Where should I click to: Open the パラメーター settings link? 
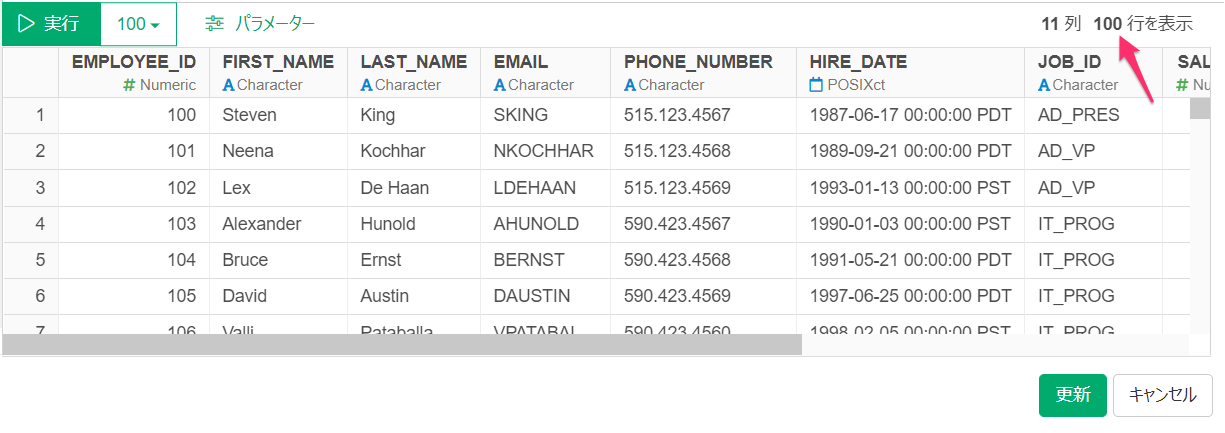(275, 23)
